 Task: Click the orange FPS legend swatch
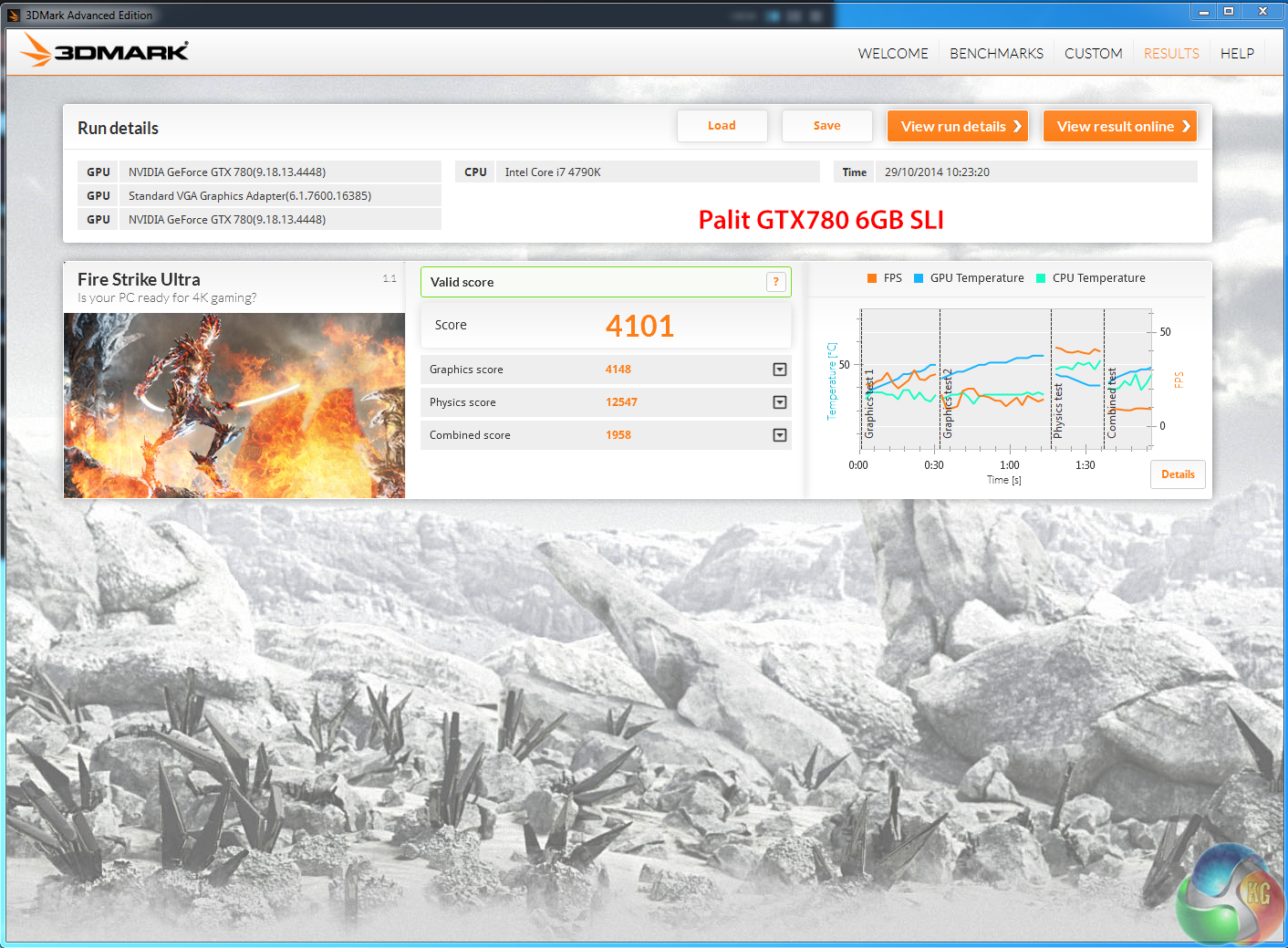872,278
